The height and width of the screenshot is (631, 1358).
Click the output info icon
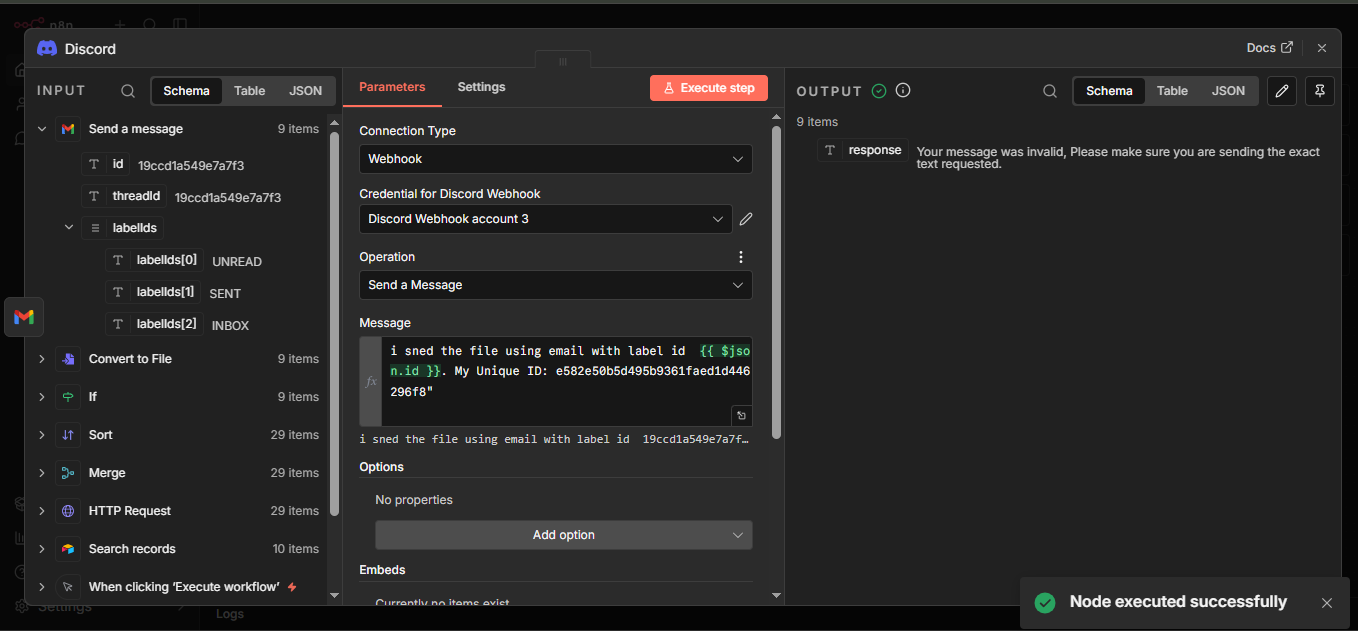coord(903,91)
